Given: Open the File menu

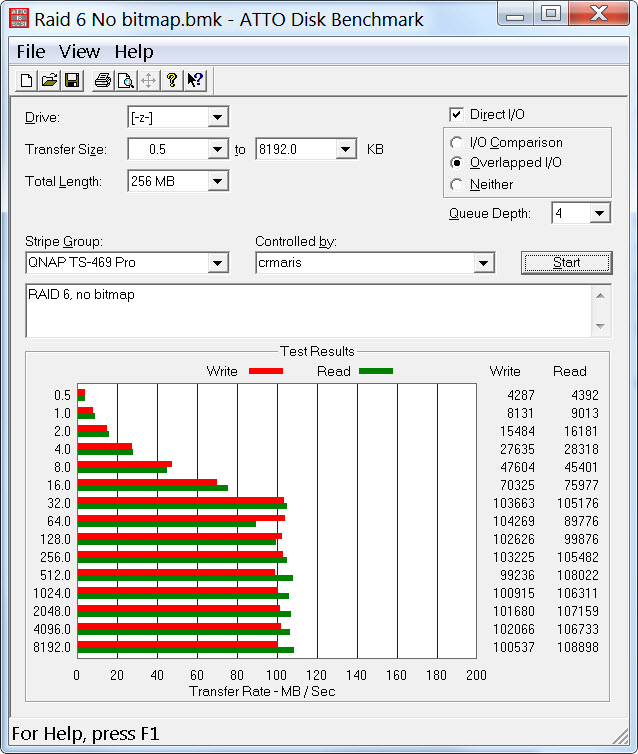Looking at the screenshot, I should pyautogui.click(x=31, y=51).
